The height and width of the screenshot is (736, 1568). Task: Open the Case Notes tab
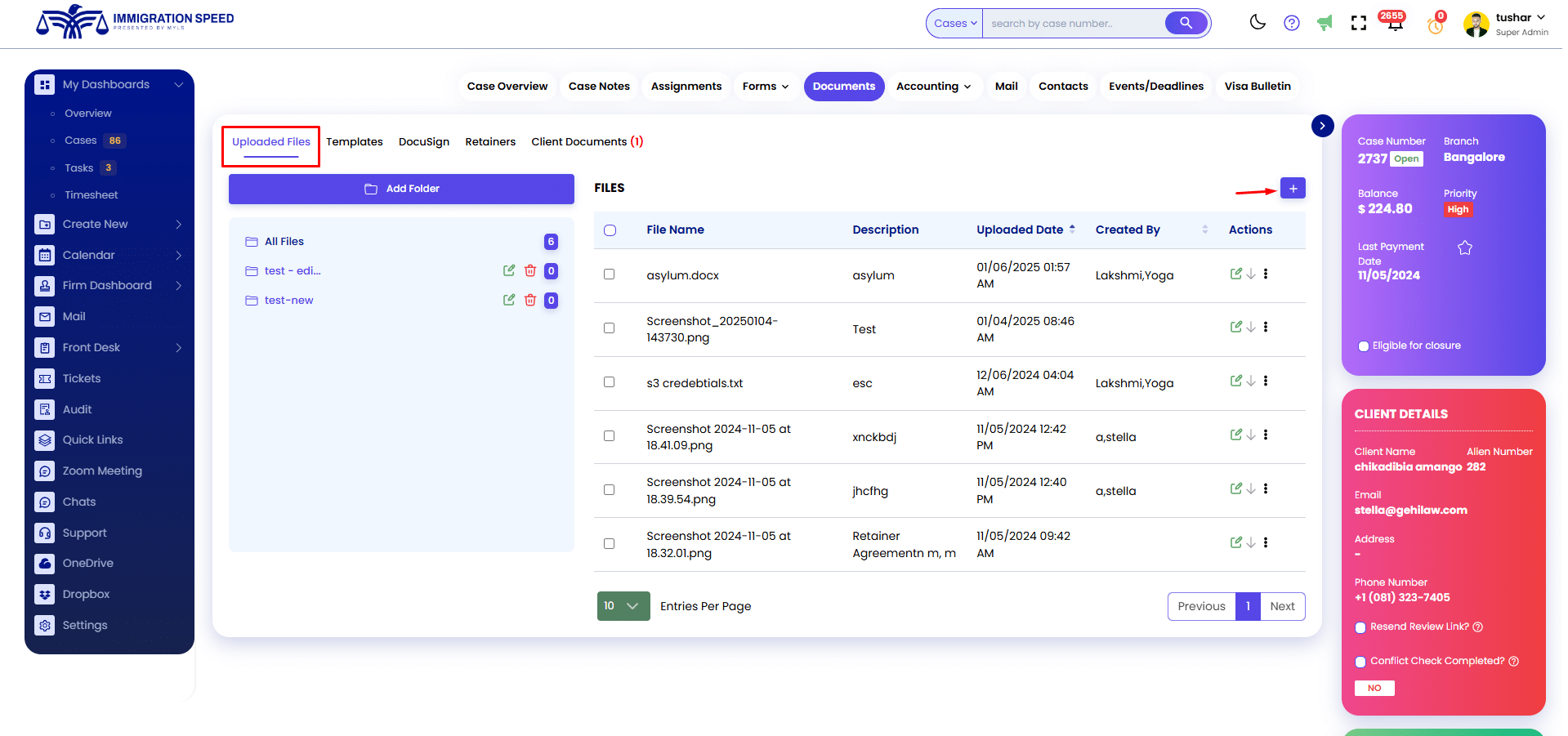[598, 87]
